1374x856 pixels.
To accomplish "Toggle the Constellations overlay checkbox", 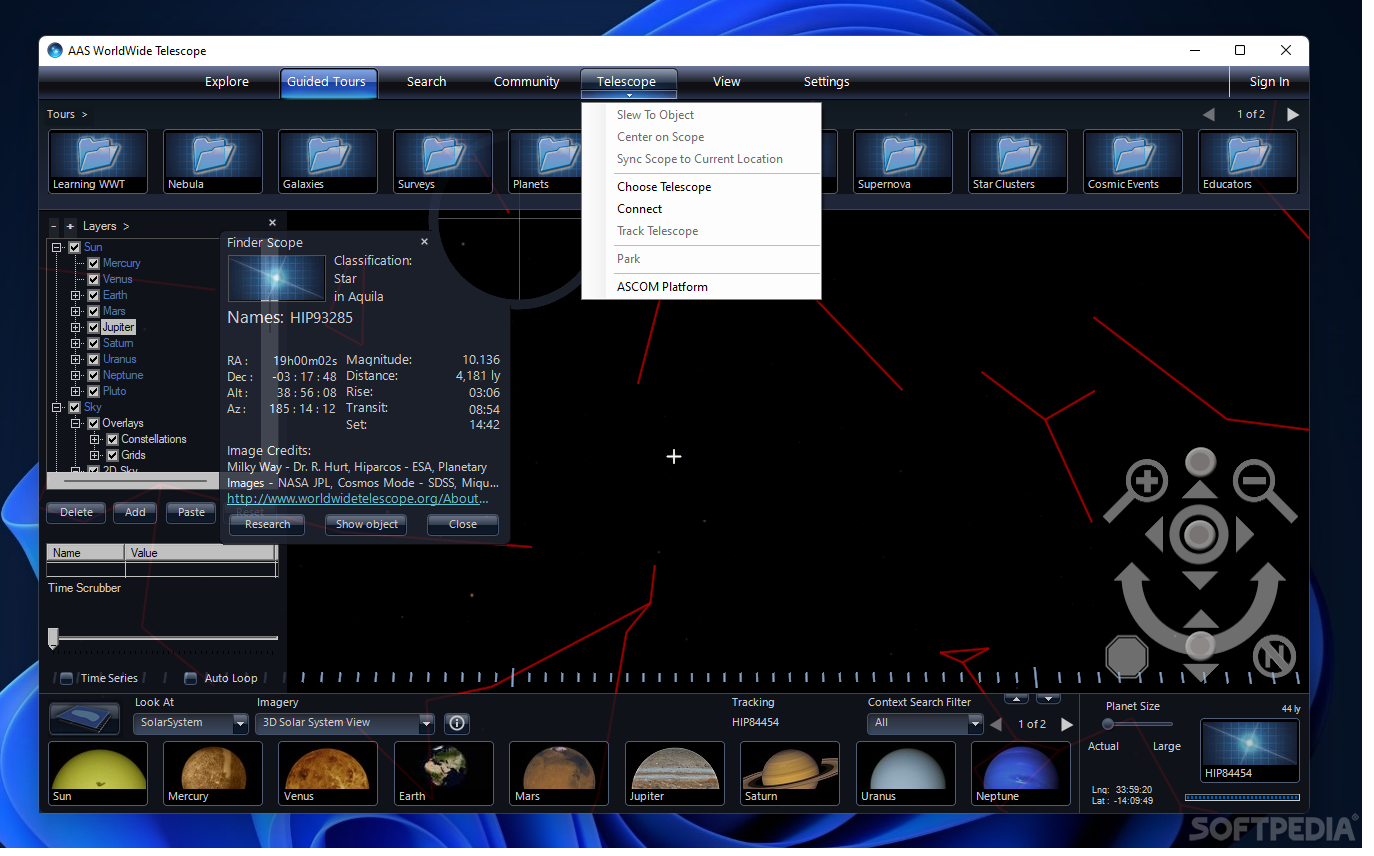I will 112,439.
